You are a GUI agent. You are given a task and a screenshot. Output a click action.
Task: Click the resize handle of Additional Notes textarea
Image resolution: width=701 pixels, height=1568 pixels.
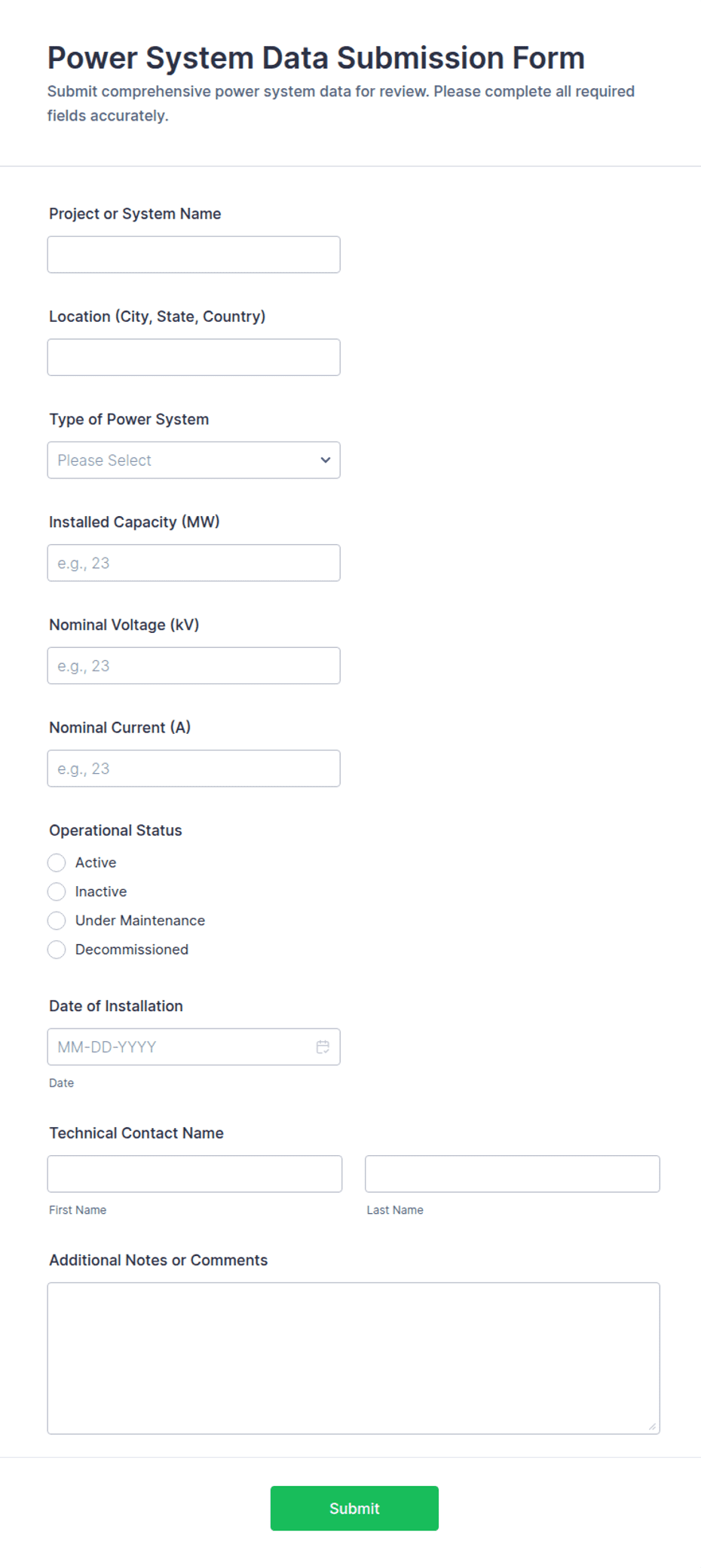tap(652, 1426)
